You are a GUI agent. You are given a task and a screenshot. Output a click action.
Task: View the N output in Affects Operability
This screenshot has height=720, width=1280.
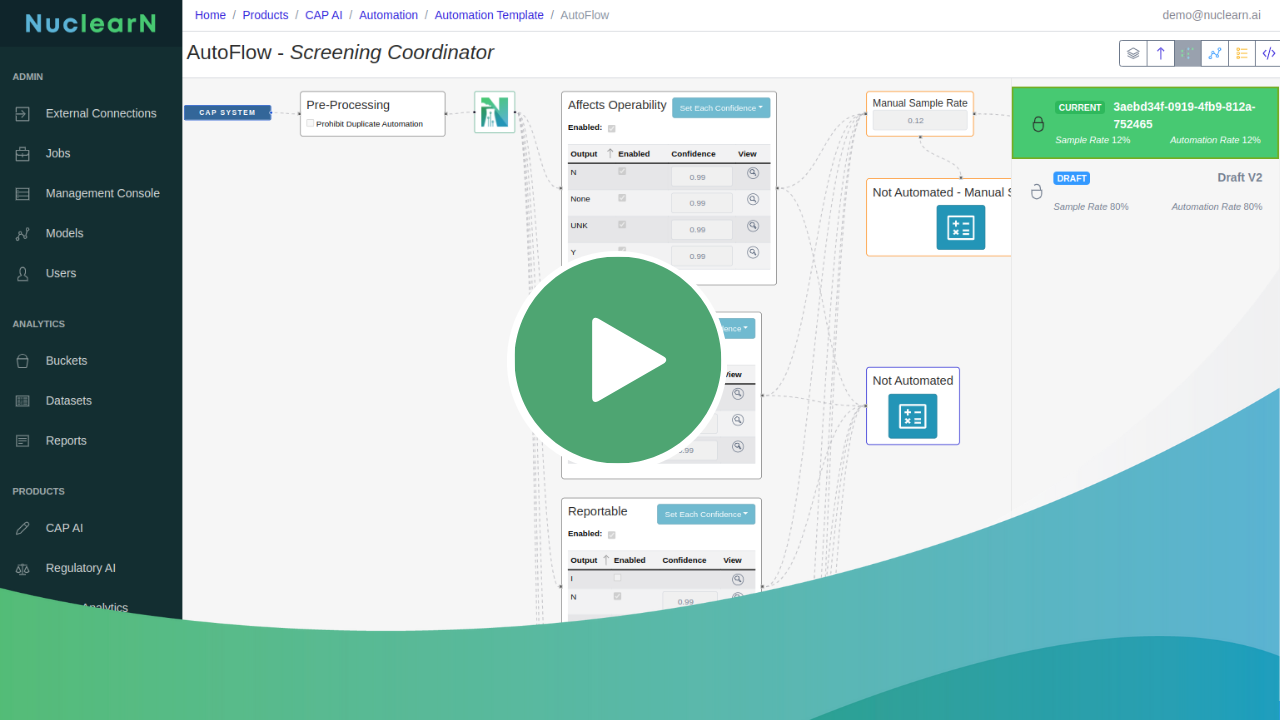point(753,173)
